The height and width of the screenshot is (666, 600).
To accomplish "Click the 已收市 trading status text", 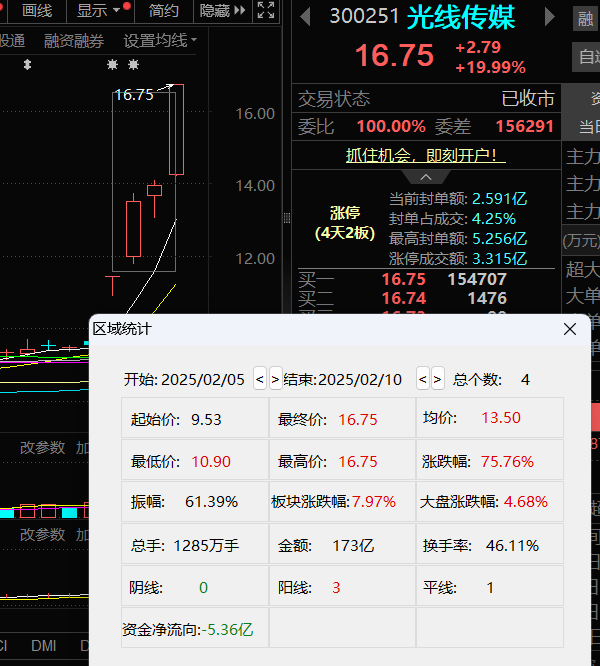I will [528, 99].
